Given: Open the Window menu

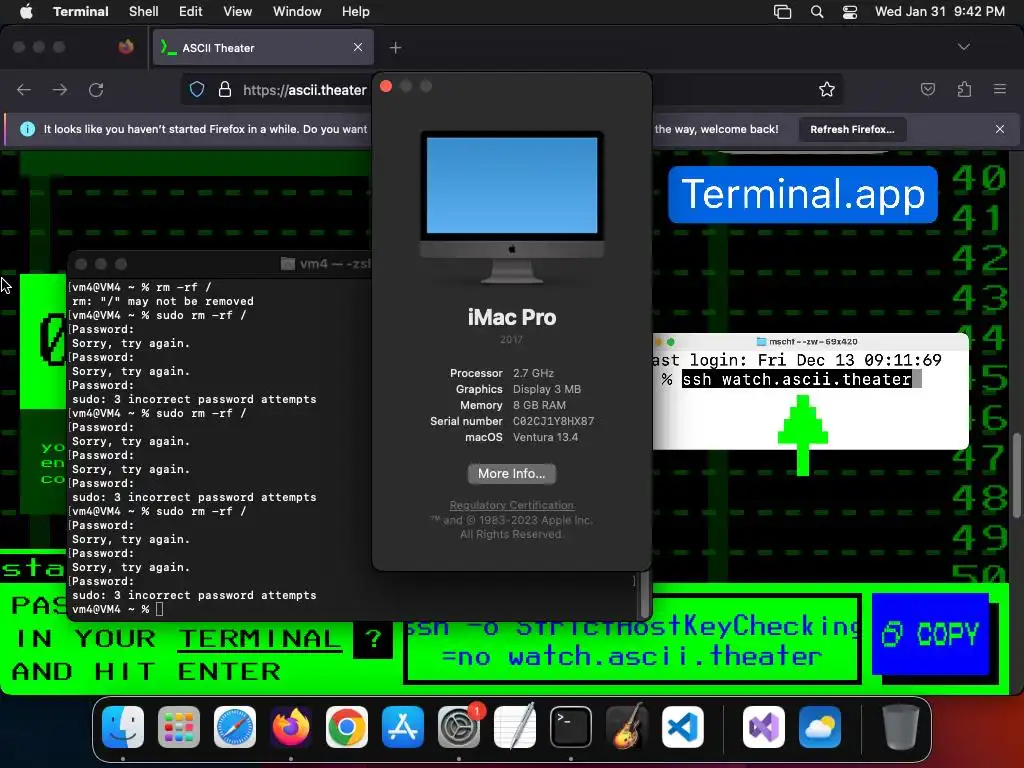Looking at the screenshot, I should click(x=297, y=11).
